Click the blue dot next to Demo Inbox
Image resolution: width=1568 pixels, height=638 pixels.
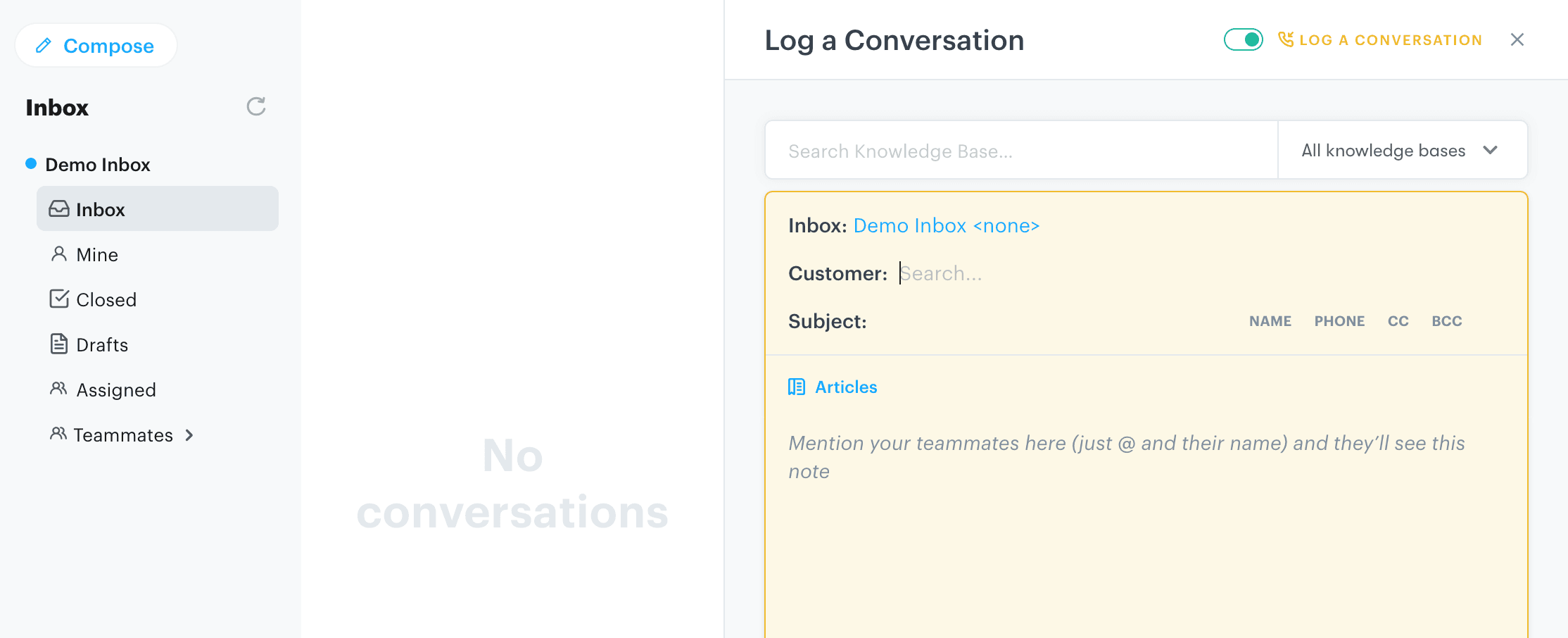30,164
